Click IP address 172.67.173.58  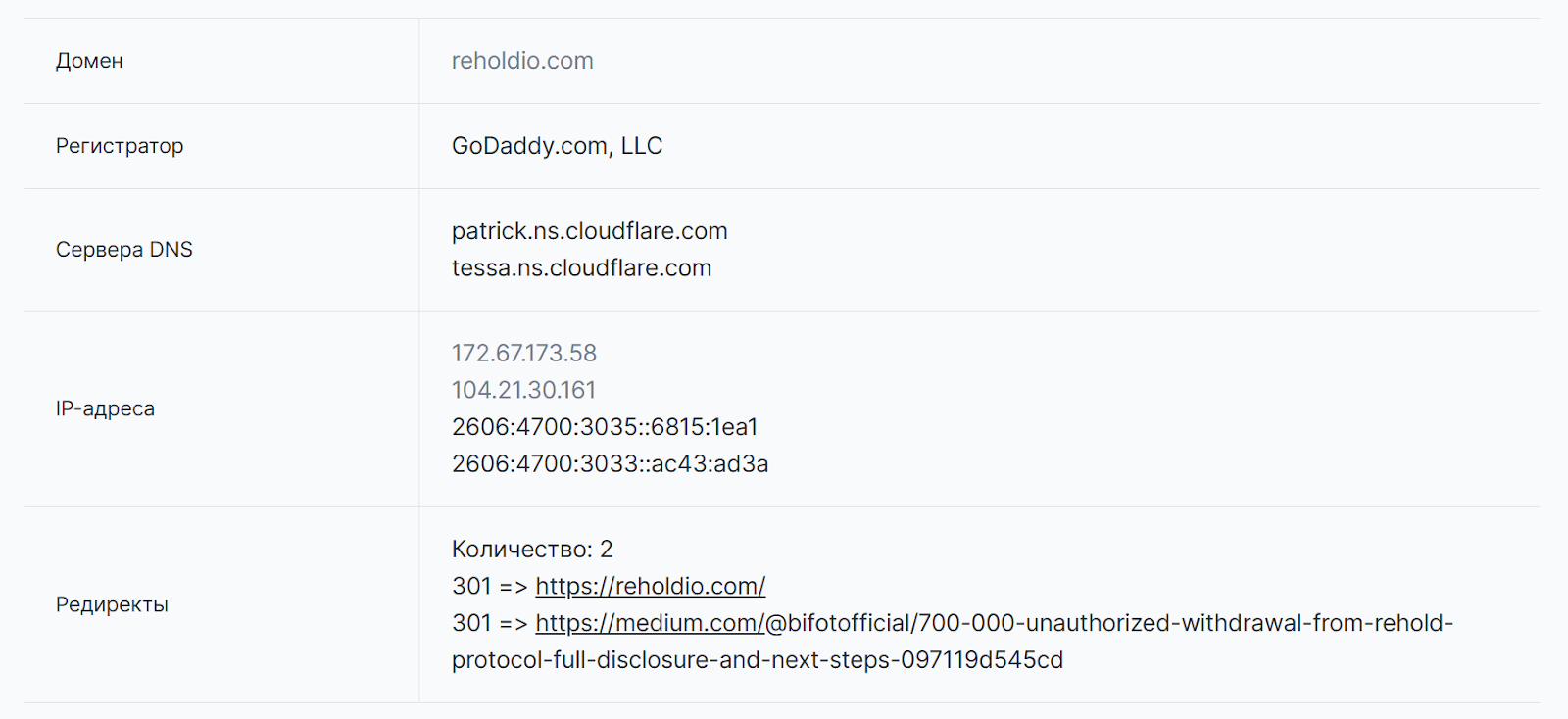524,353
